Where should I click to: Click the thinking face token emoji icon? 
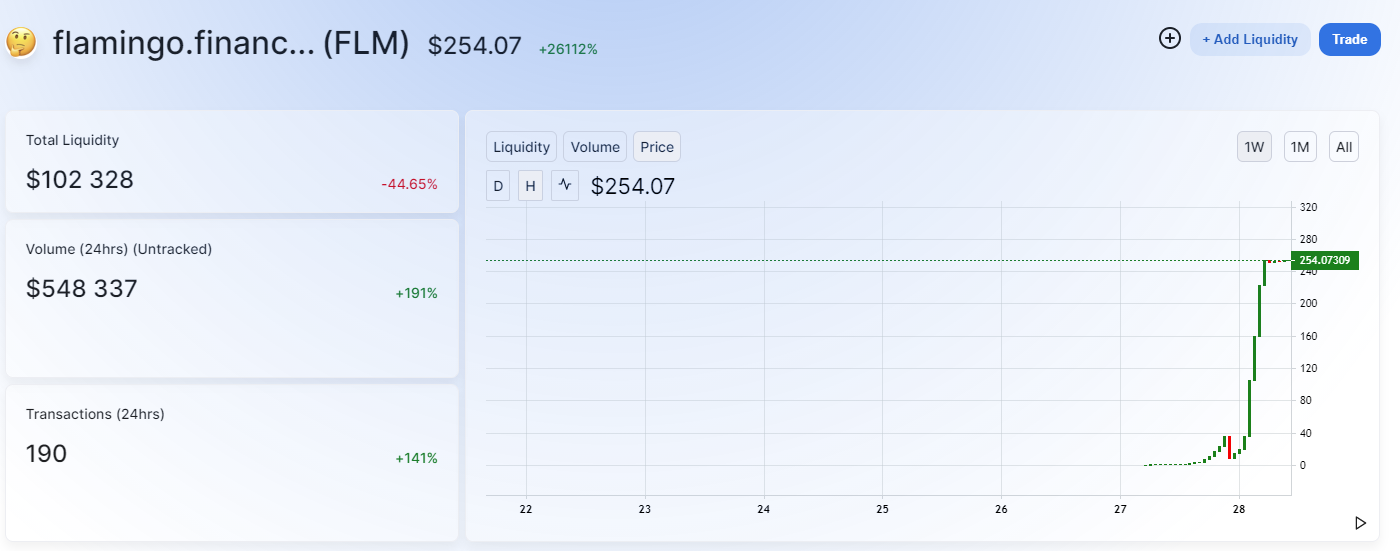point(21,42)
